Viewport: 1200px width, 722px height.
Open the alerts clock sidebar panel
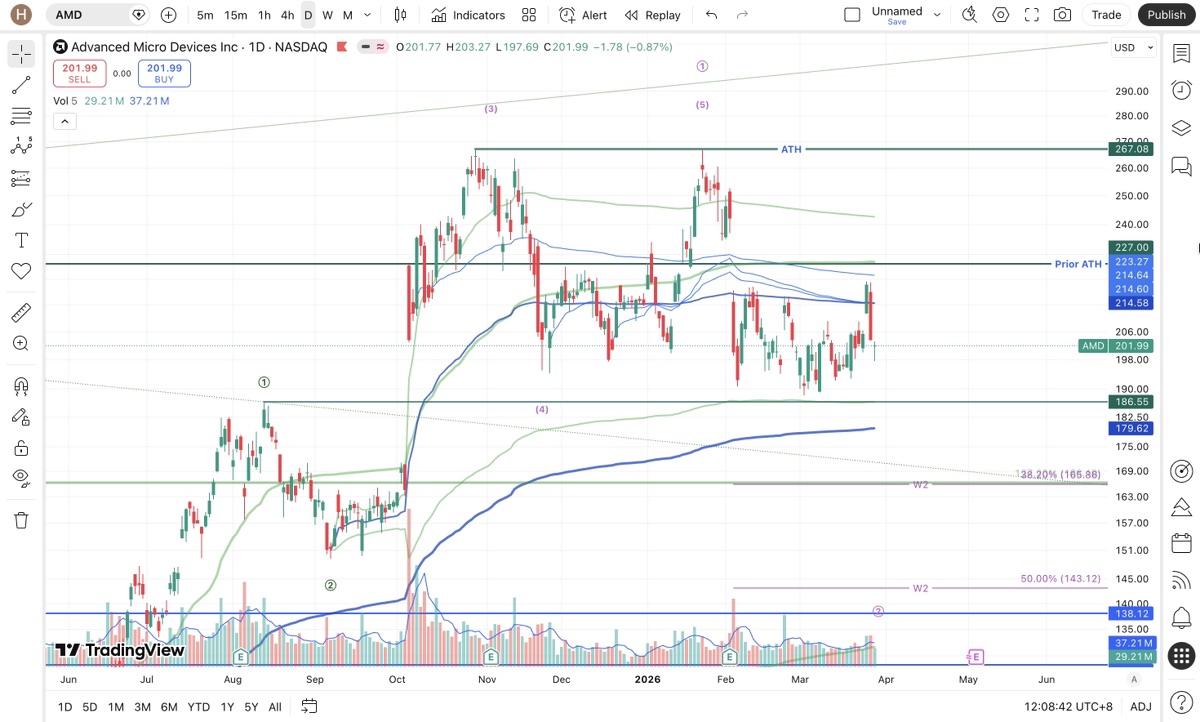[1181, 89]
